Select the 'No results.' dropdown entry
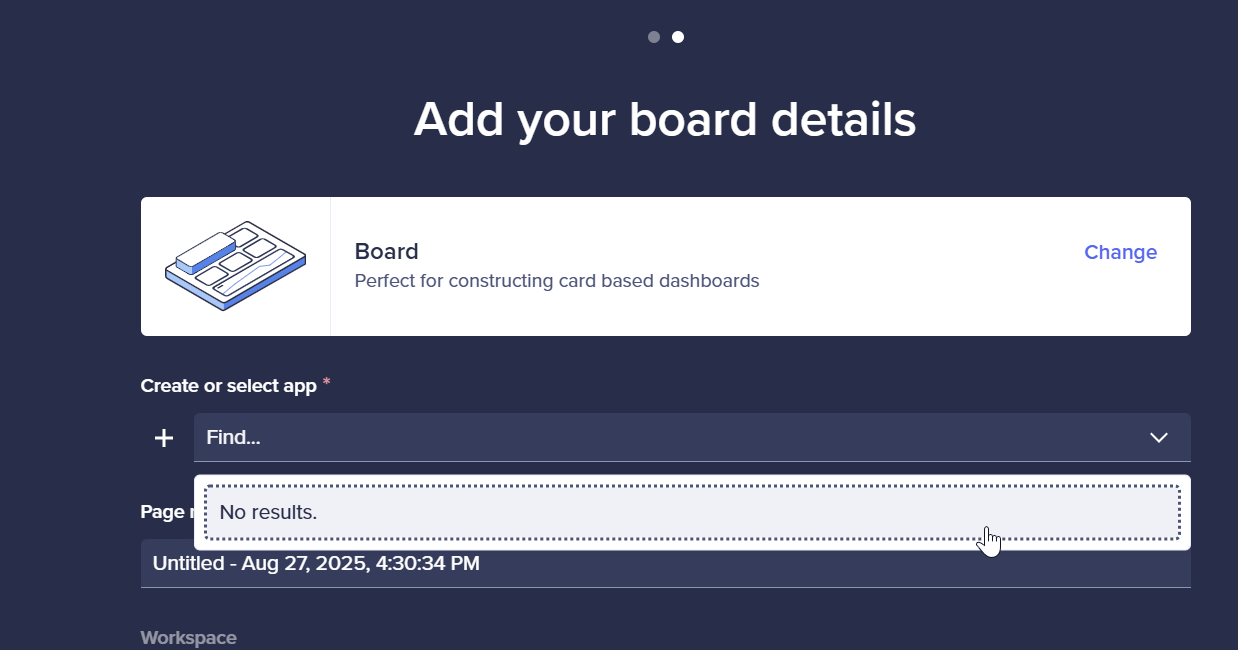 692,512
